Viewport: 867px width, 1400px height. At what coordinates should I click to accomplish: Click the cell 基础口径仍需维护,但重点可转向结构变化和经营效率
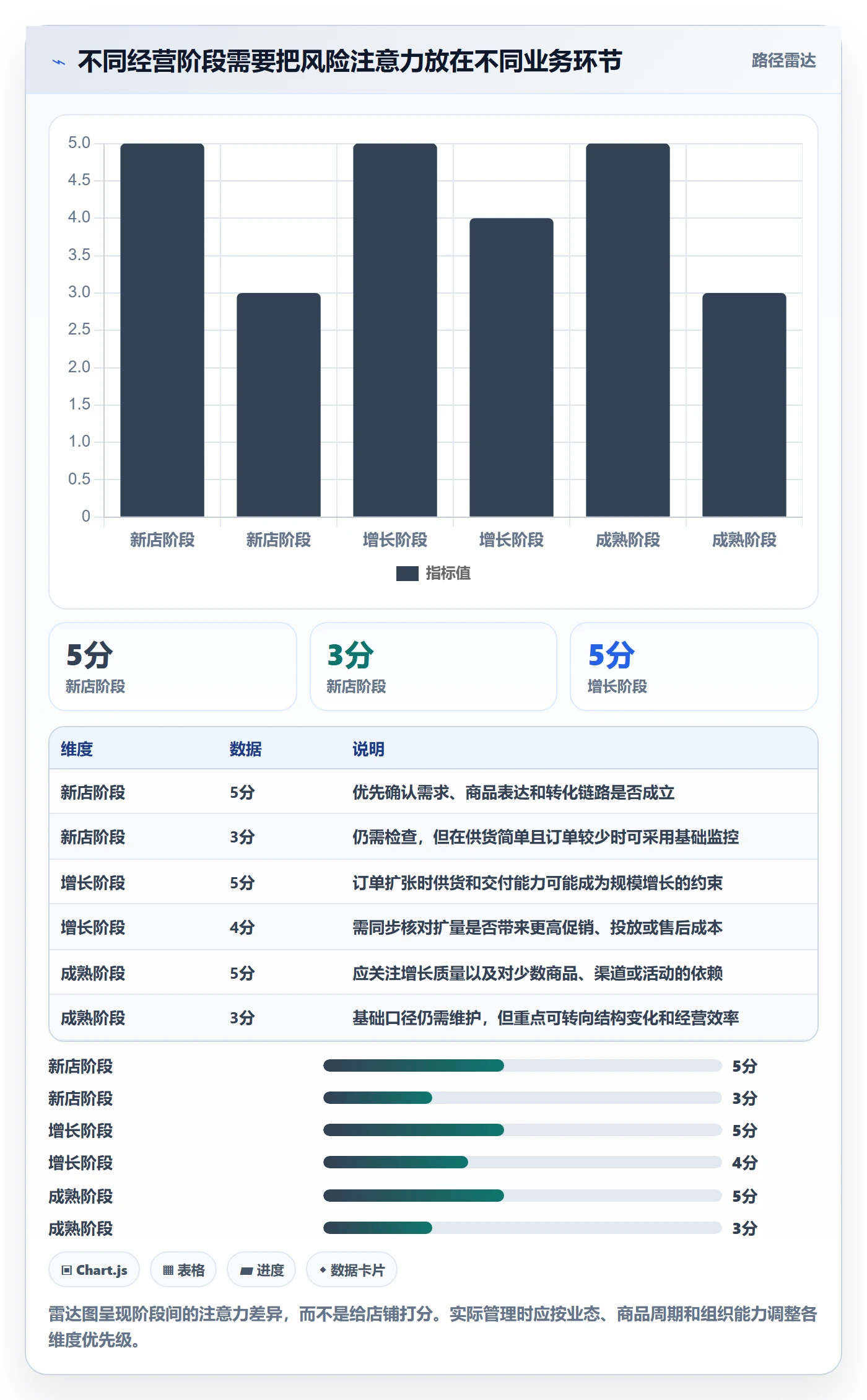coord(546,1018)
